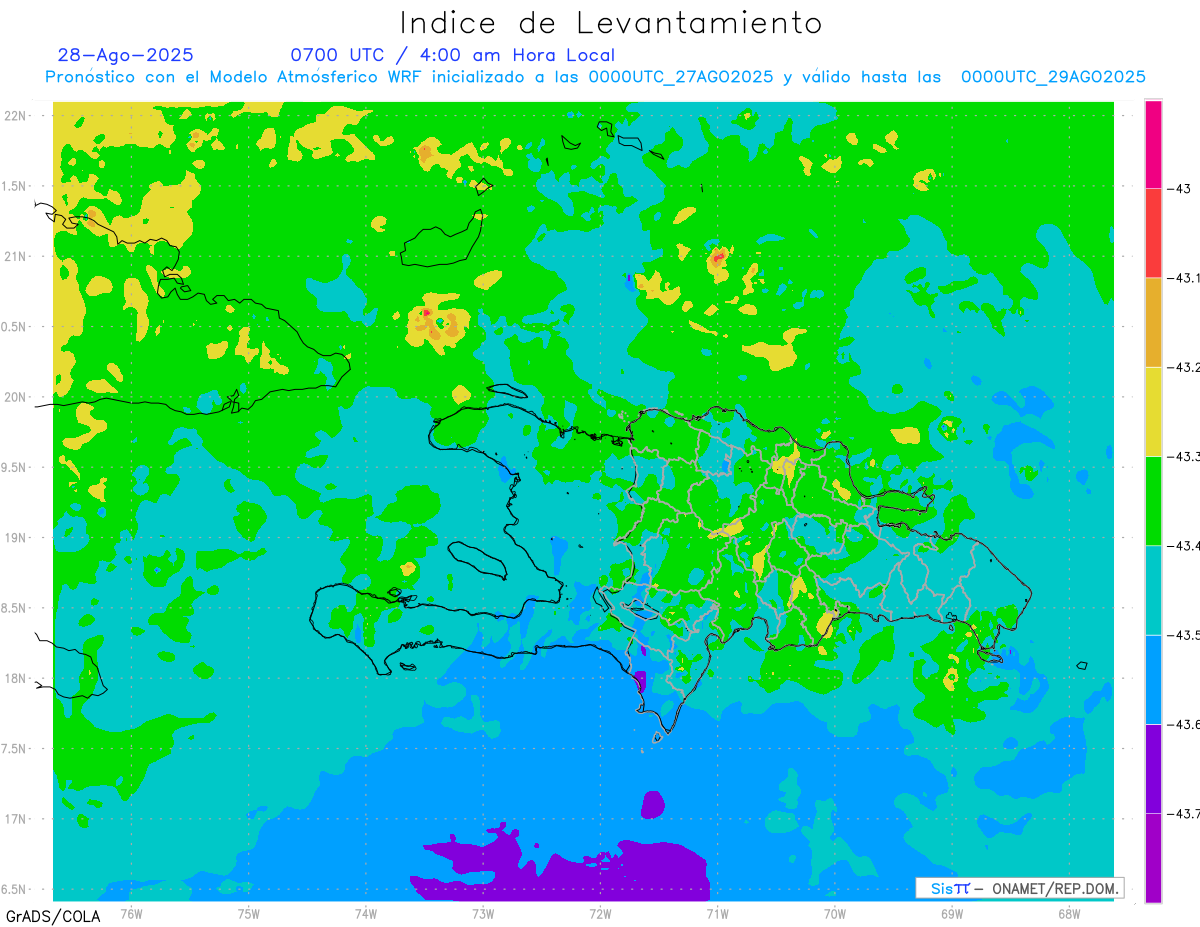Click the '-43.1' colorbar value
This screenshot has width=1200, height=927.
[x=1184, y=278]
